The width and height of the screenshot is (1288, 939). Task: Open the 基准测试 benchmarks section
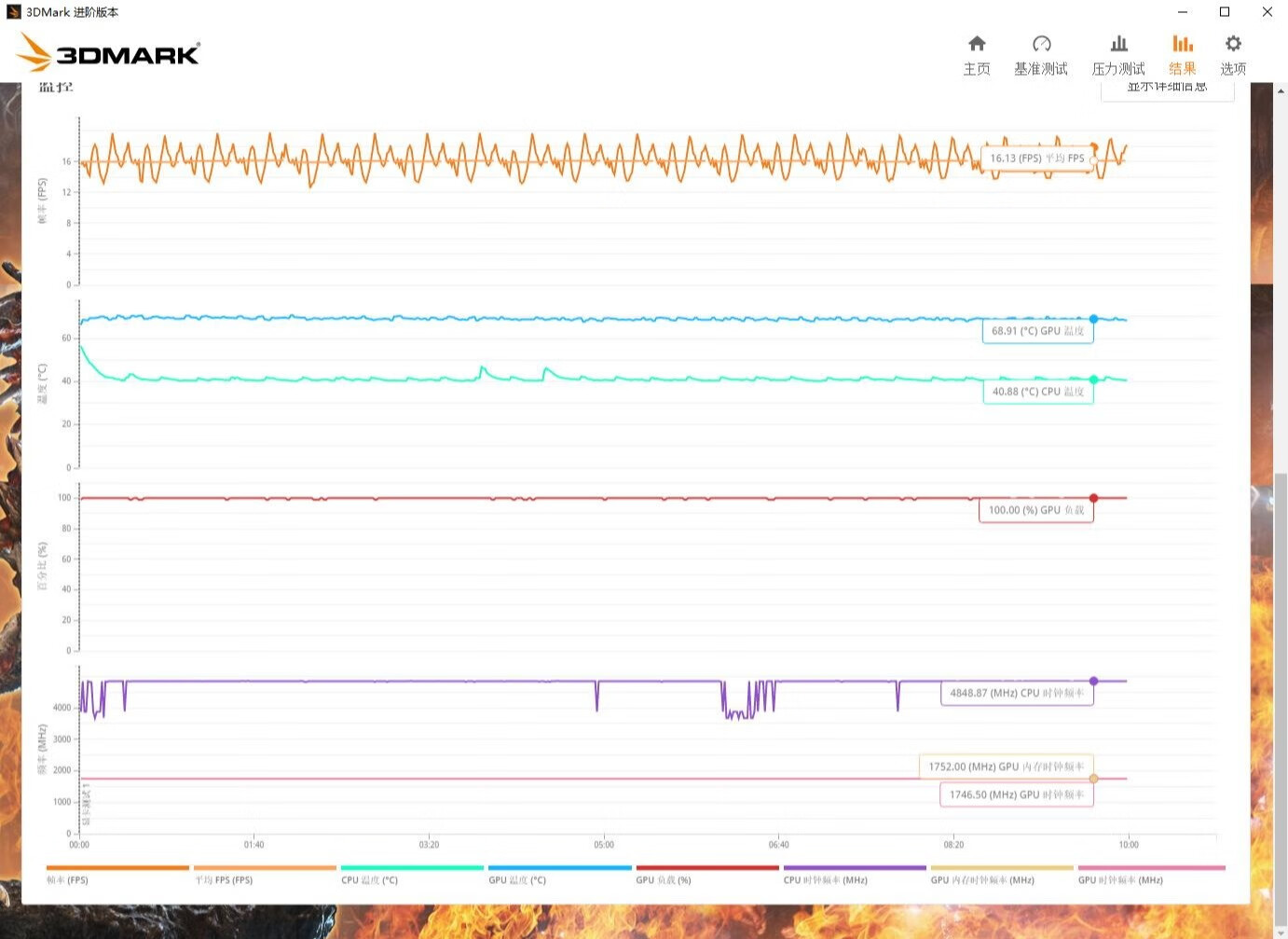(1041, 55)
